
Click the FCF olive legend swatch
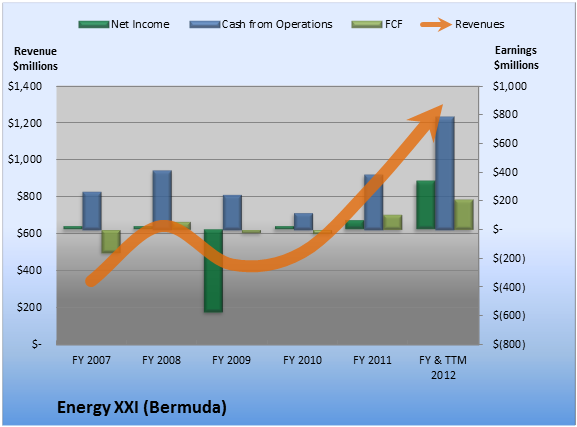367,25
